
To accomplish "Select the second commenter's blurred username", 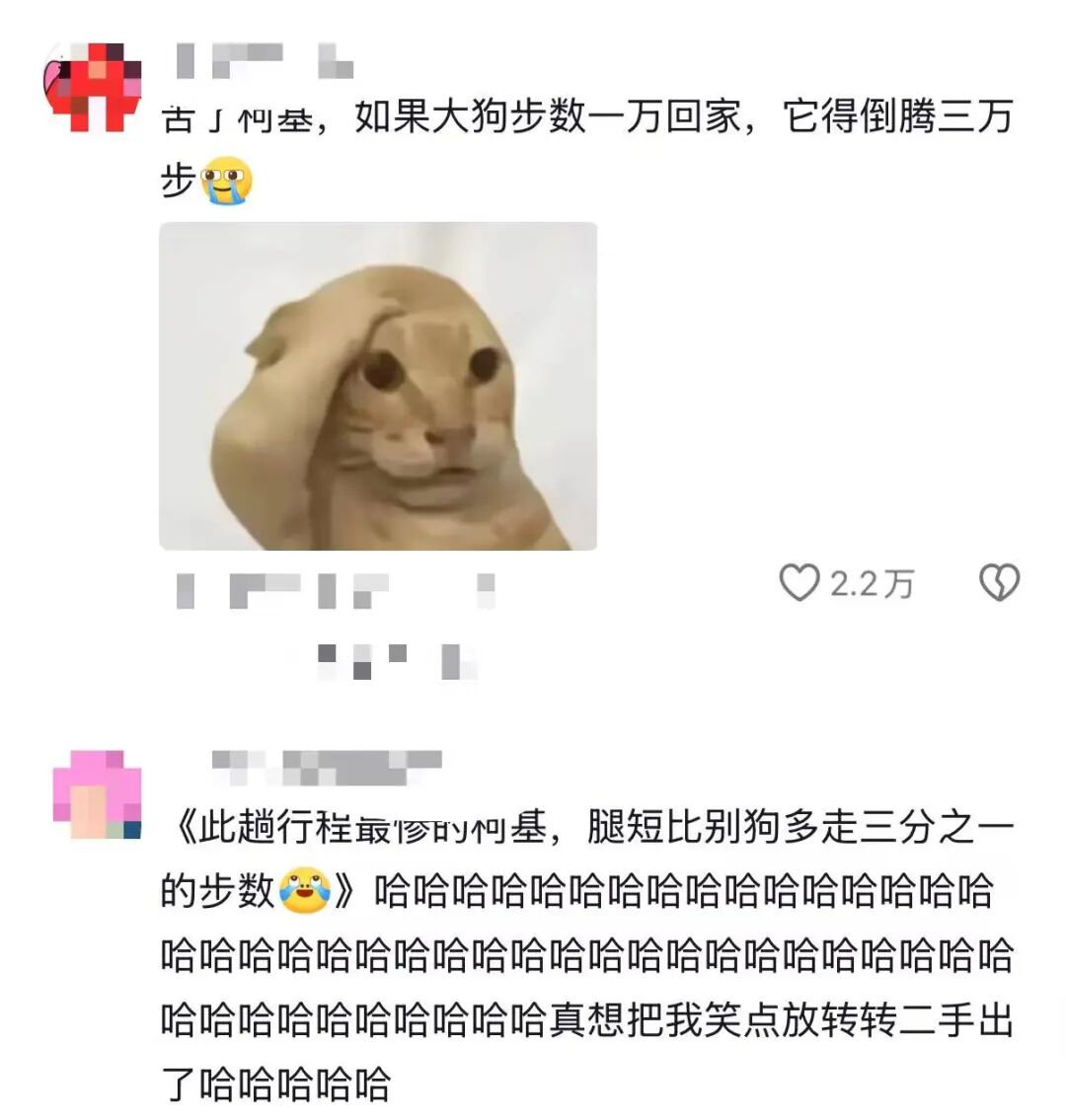I will pyautogui.click(x=328, y=768).
